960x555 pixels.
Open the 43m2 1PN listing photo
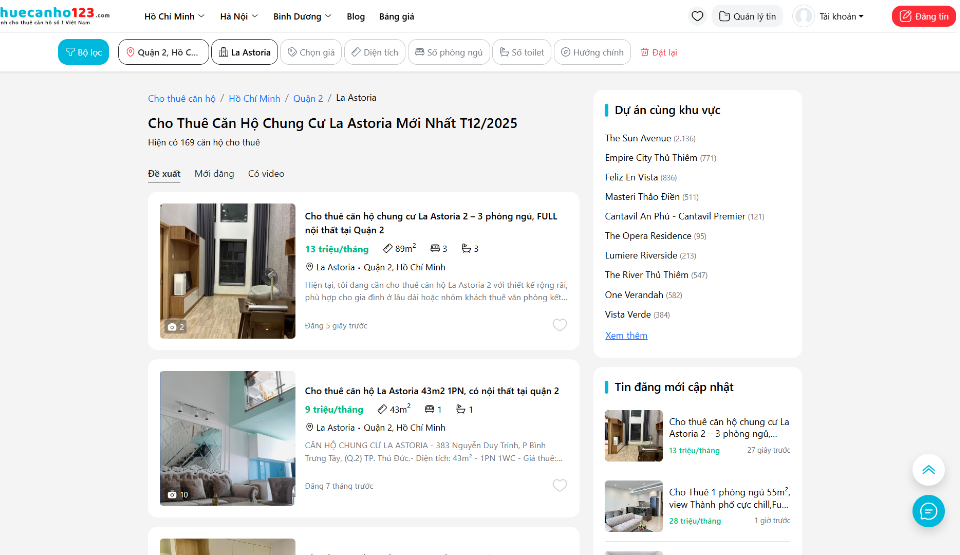(x=228, y=438)
